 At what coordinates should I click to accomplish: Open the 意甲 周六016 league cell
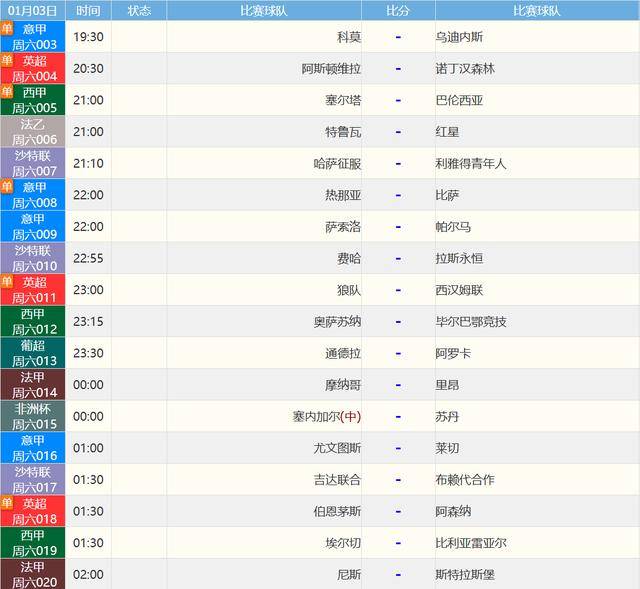(x=33, y=448)
